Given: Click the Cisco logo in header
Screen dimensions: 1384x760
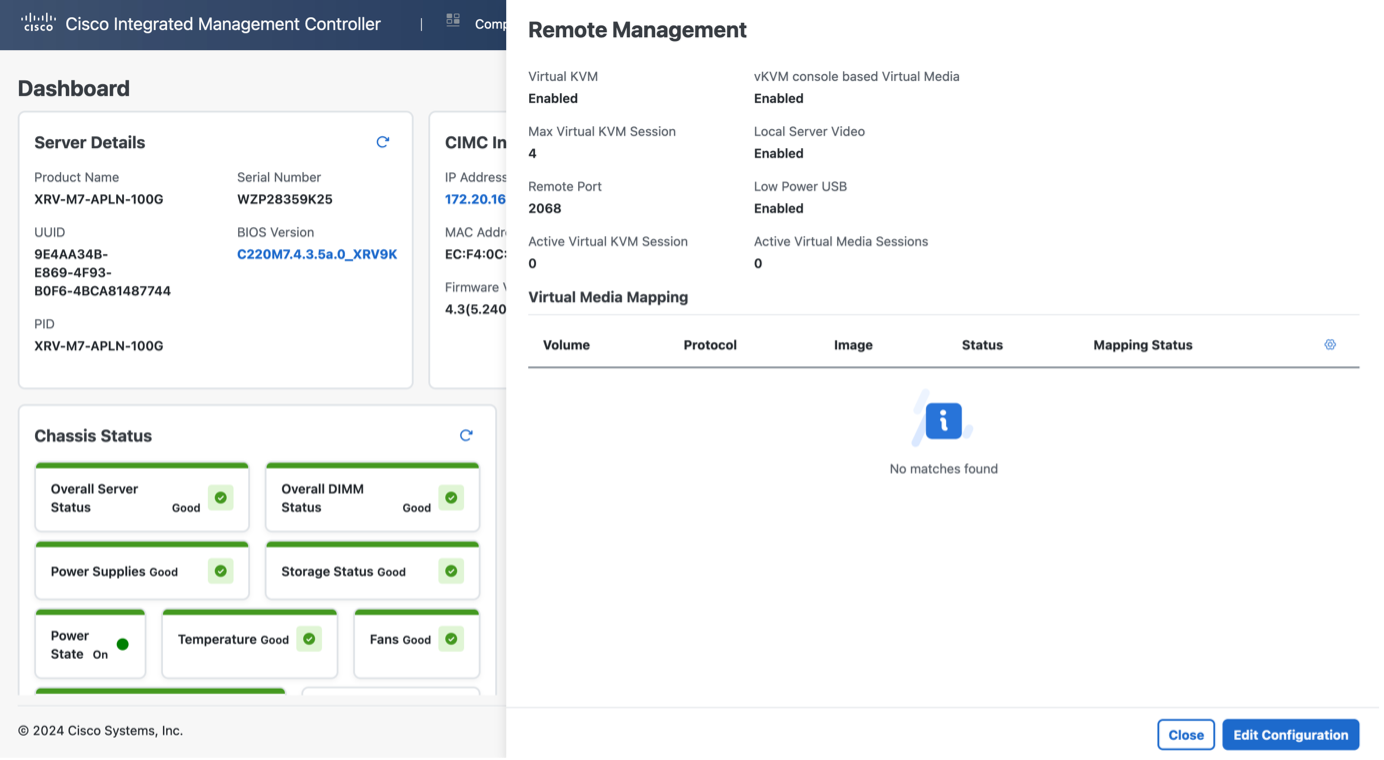Looking at the screenshot, I should [38, 23].
